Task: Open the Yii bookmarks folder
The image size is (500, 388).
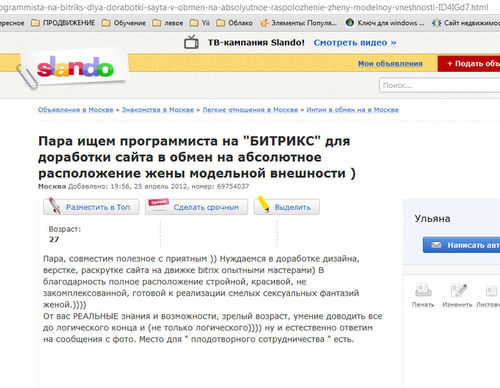Action: coord(200,23)
